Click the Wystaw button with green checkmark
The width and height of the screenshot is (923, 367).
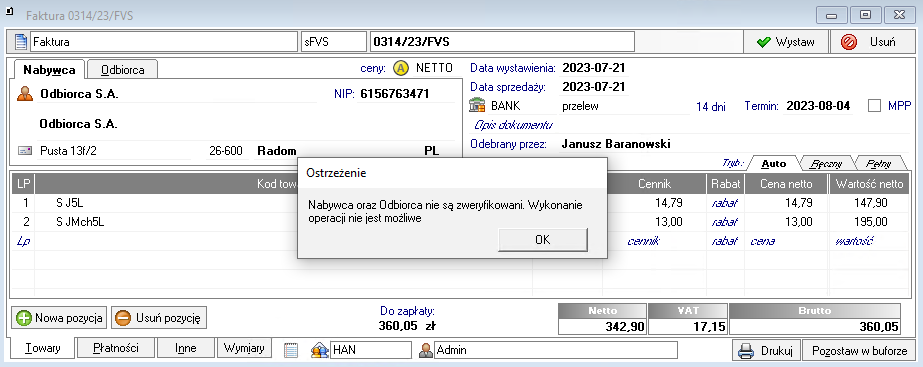(x=785, y=42)
